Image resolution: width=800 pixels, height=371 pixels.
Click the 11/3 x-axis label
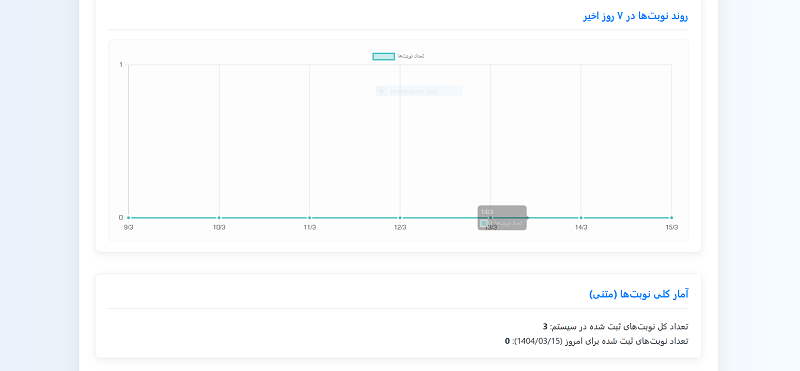(310, 228)
